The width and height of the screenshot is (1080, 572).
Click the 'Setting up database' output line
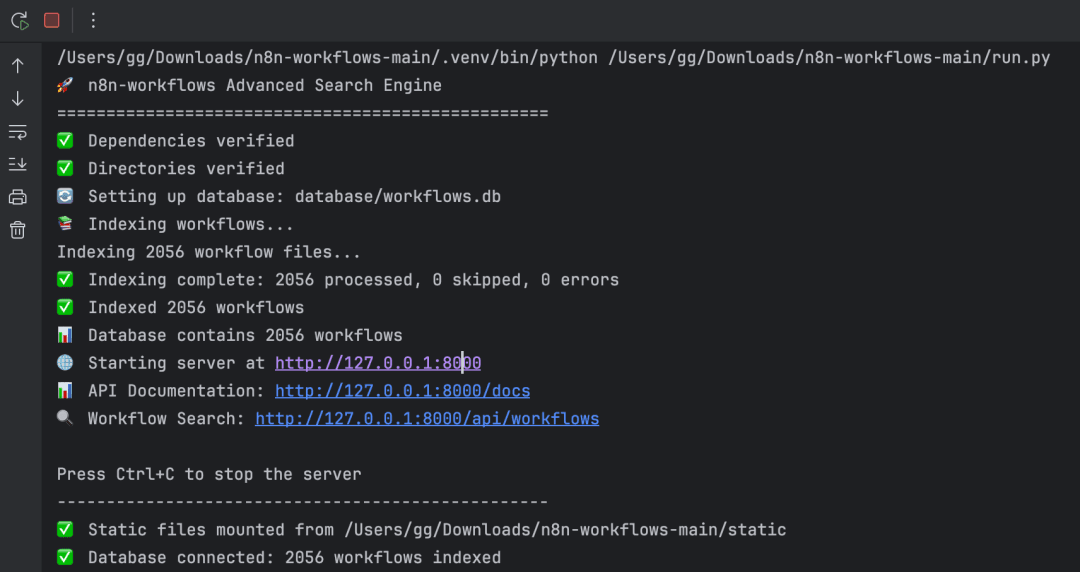279,196
